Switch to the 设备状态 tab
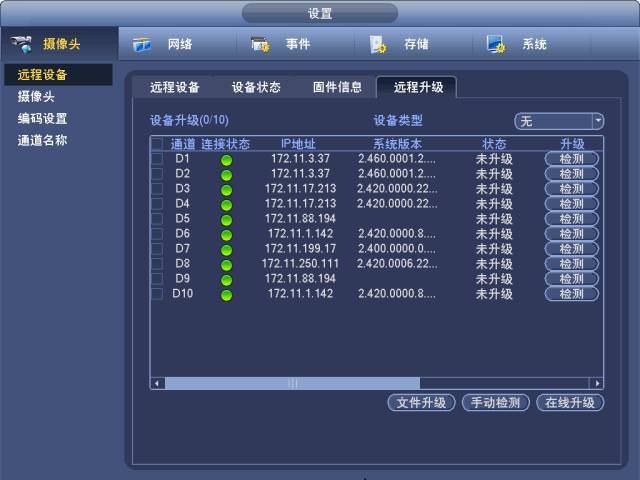The height and width of the screenshot is (480, 640). (x=257, y=87)
